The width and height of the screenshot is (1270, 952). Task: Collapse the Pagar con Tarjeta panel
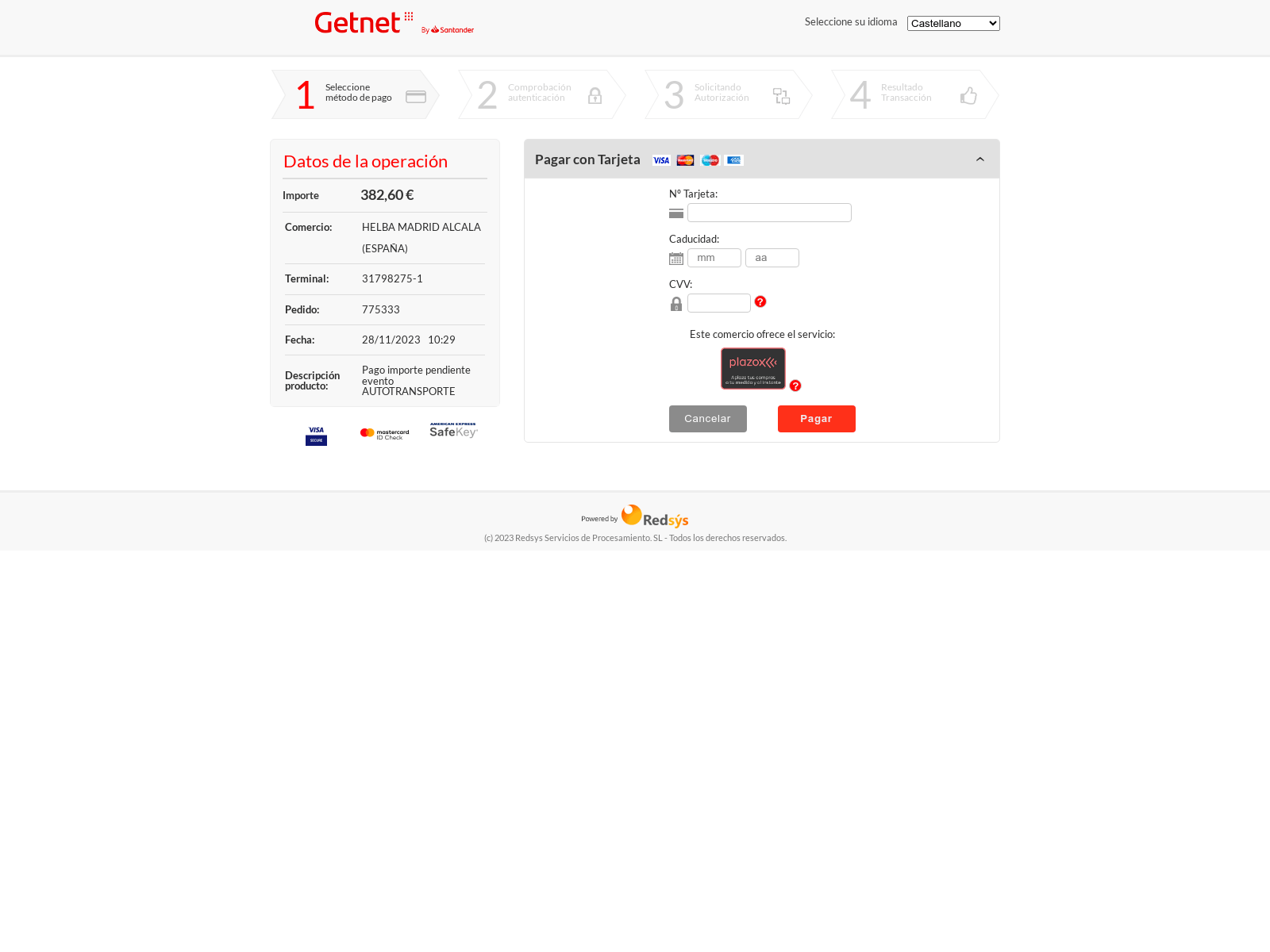(980, 159)
